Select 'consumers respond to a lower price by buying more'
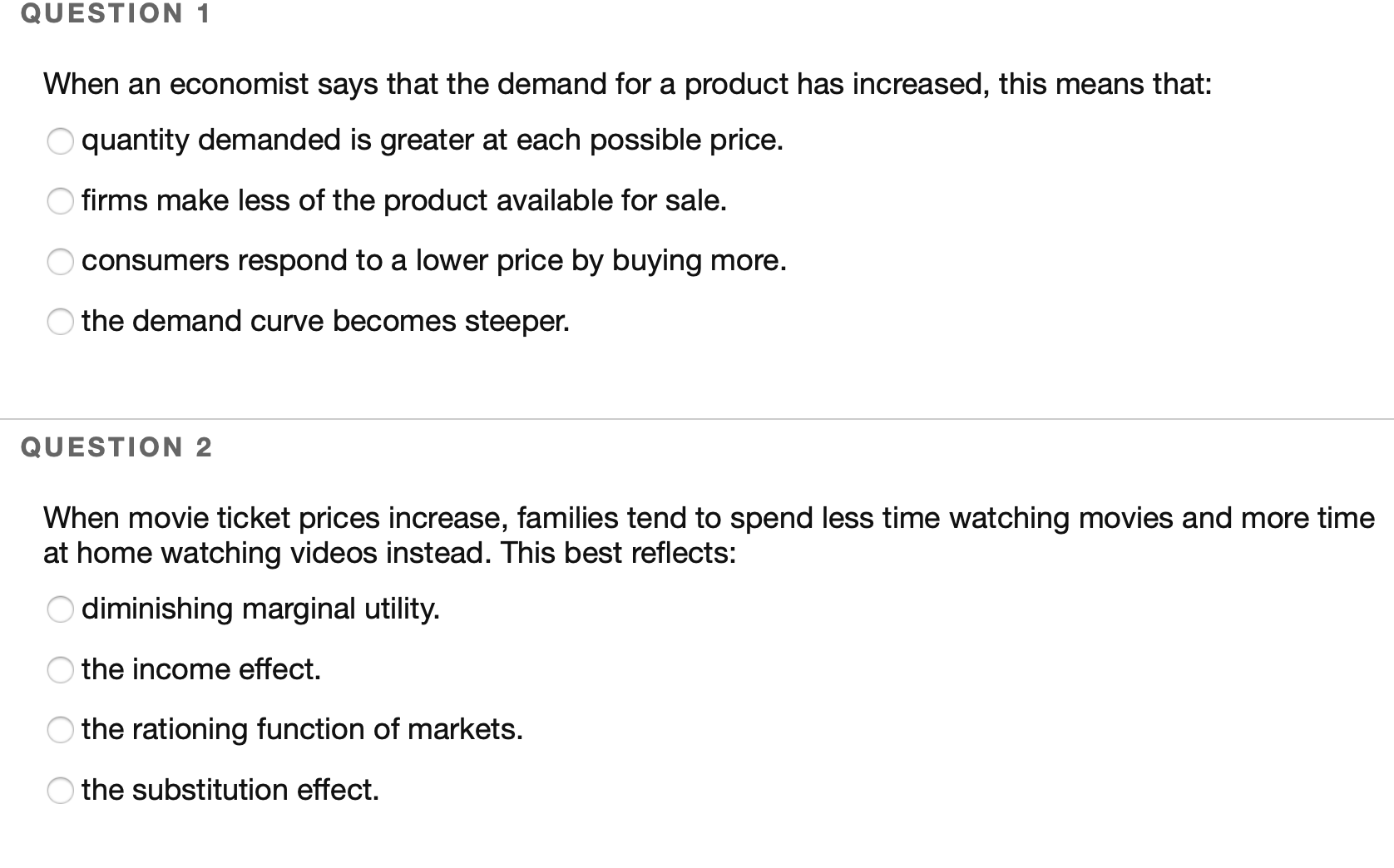The image size is (1394, 868). coord(61,262)
